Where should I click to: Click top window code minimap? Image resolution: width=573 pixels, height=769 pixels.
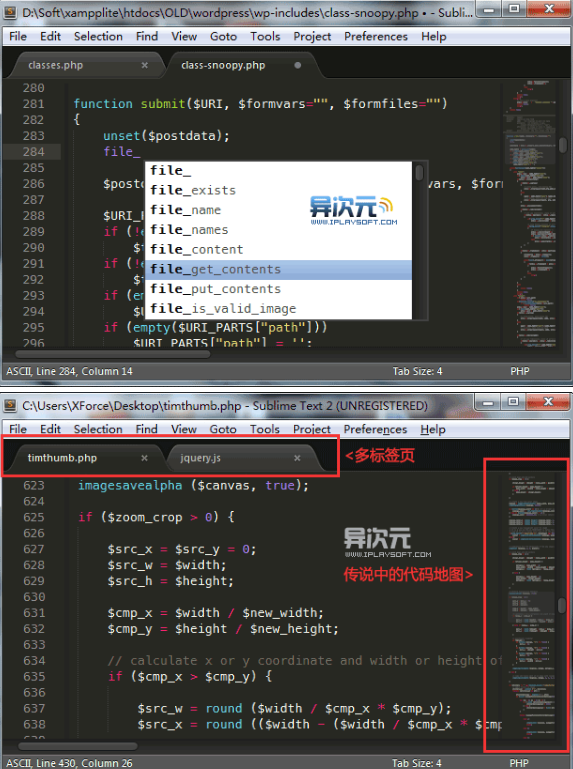point(530,215)
